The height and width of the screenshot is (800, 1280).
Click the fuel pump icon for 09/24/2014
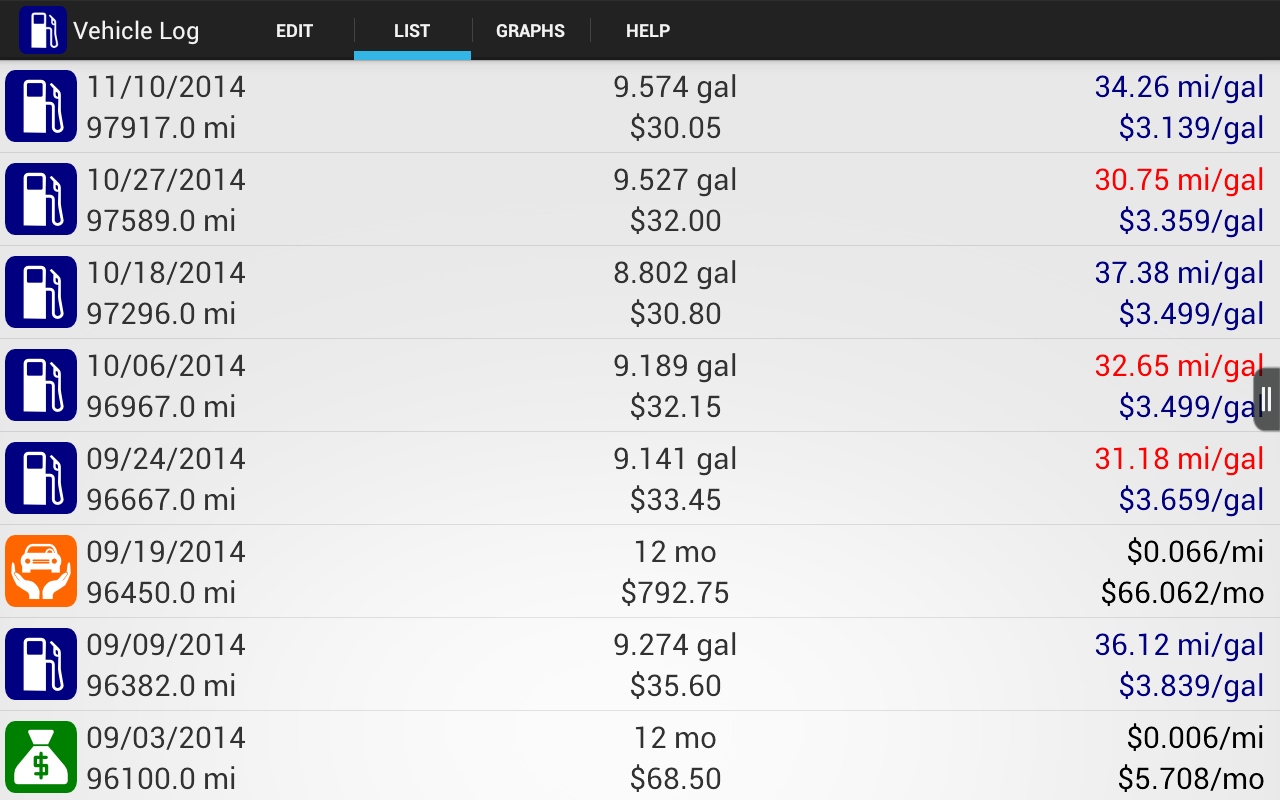pyautogui.click(x=41, y=477)
